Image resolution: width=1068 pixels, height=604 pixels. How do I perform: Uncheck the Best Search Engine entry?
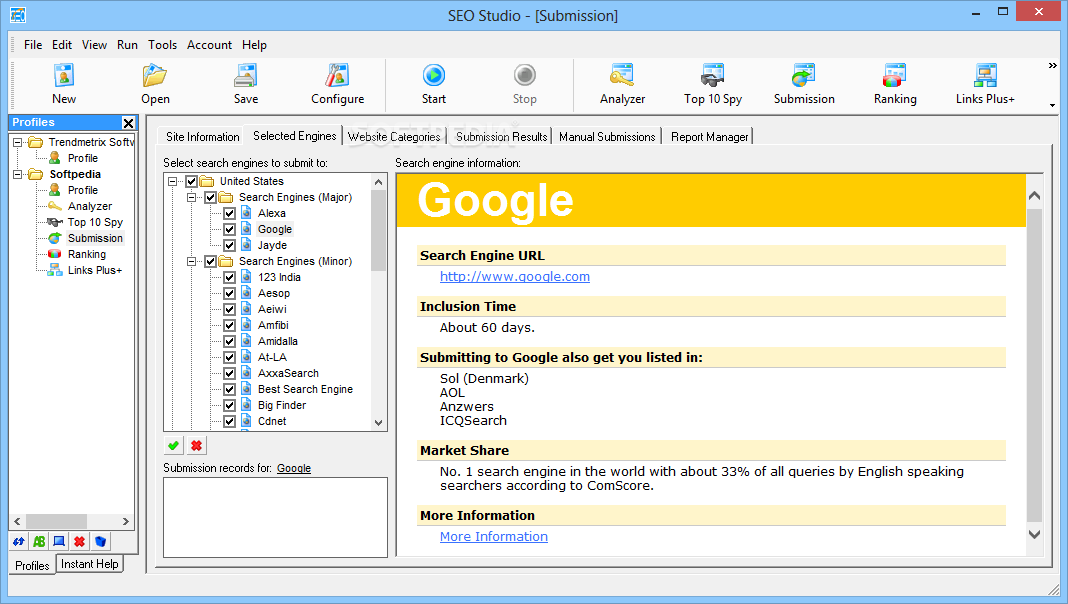click(x=230, y=390)
